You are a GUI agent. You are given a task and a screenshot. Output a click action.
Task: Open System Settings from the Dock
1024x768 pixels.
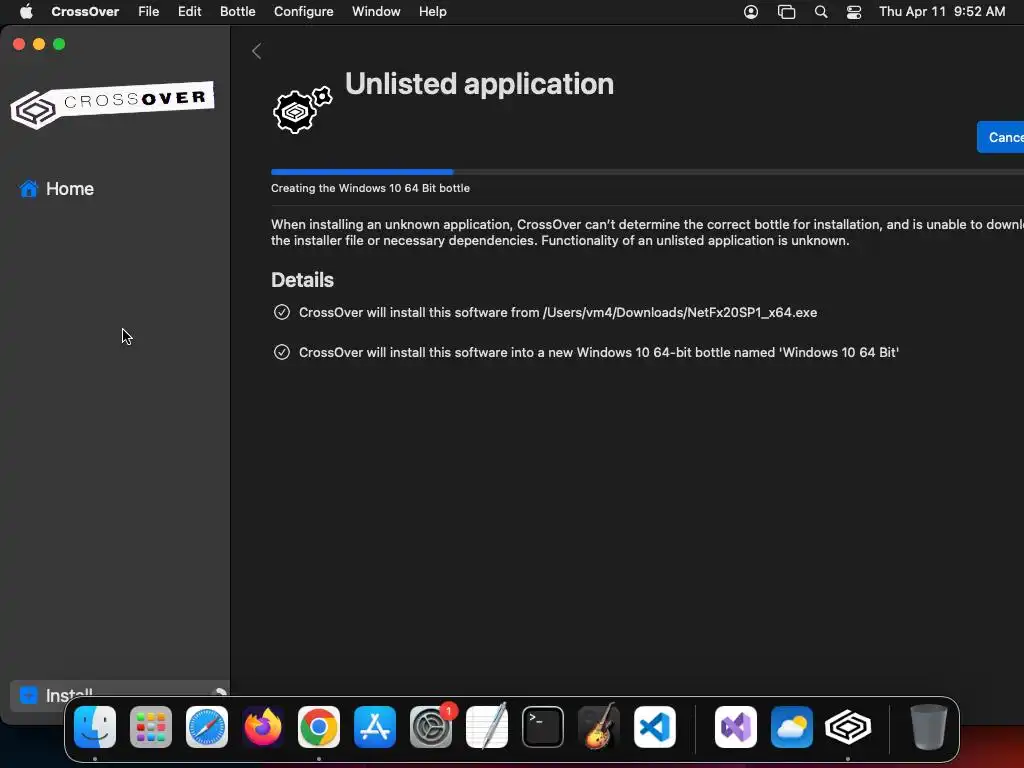point(431,727)
